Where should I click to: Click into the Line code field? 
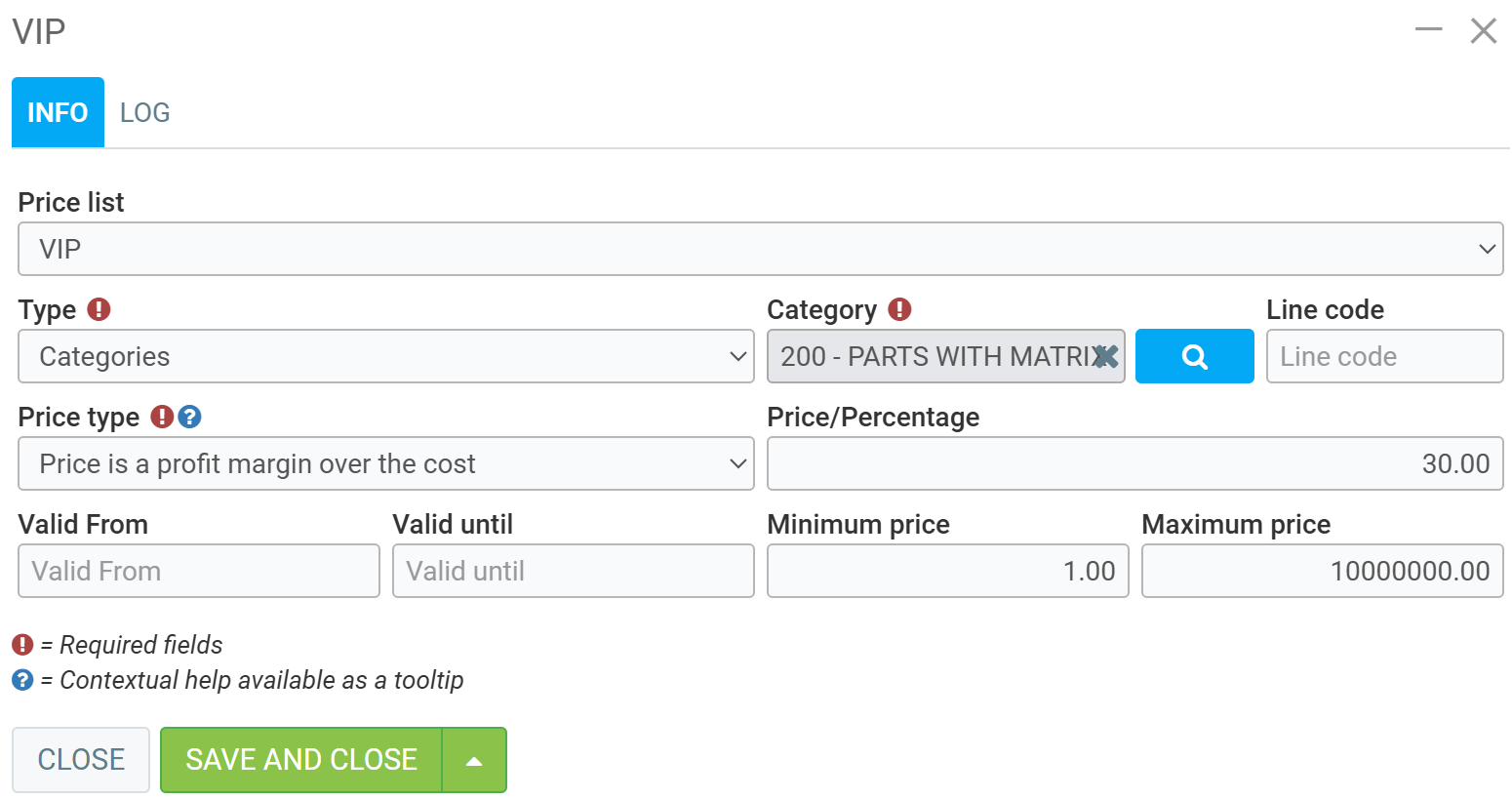coord(1383,356)
